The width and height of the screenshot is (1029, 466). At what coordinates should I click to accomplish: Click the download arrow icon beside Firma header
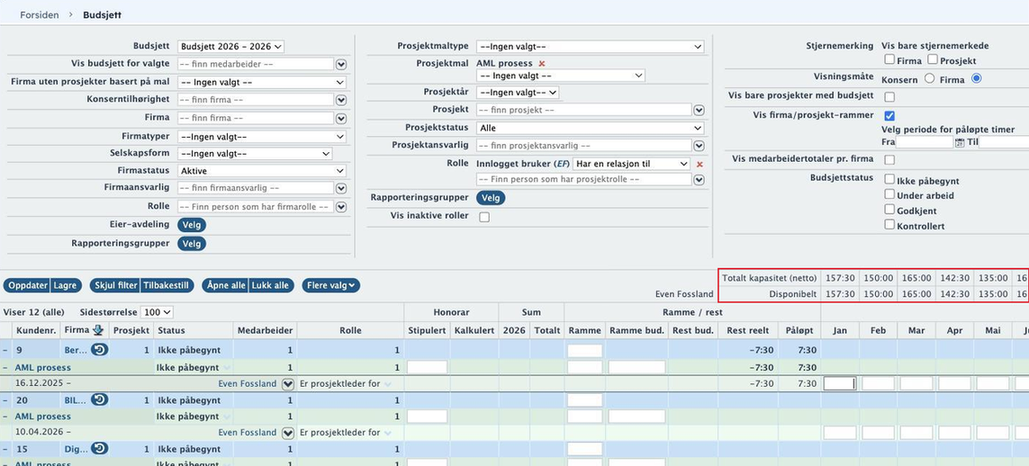98,330
